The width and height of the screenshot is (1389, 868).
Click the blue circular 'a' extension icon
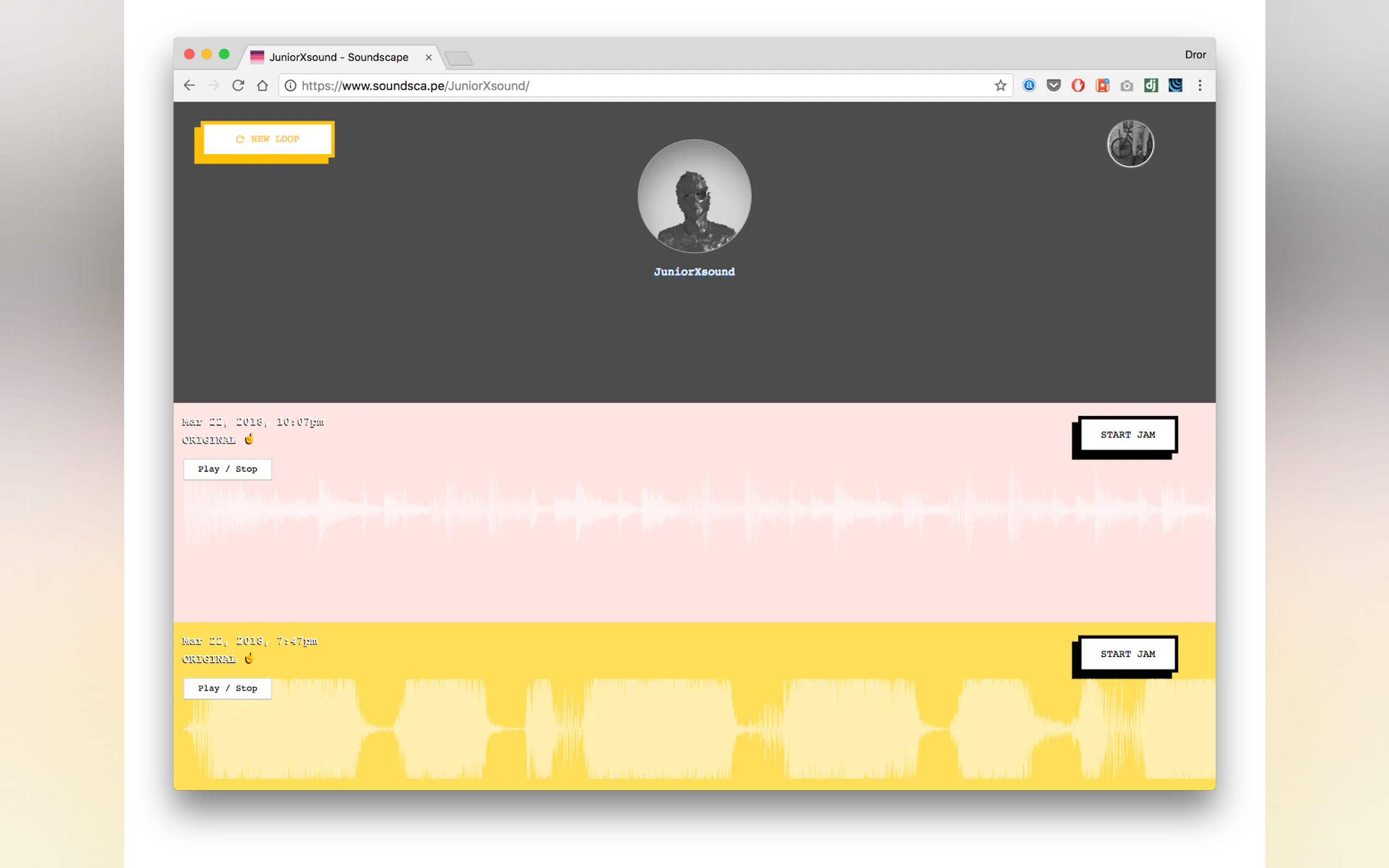1029,85
